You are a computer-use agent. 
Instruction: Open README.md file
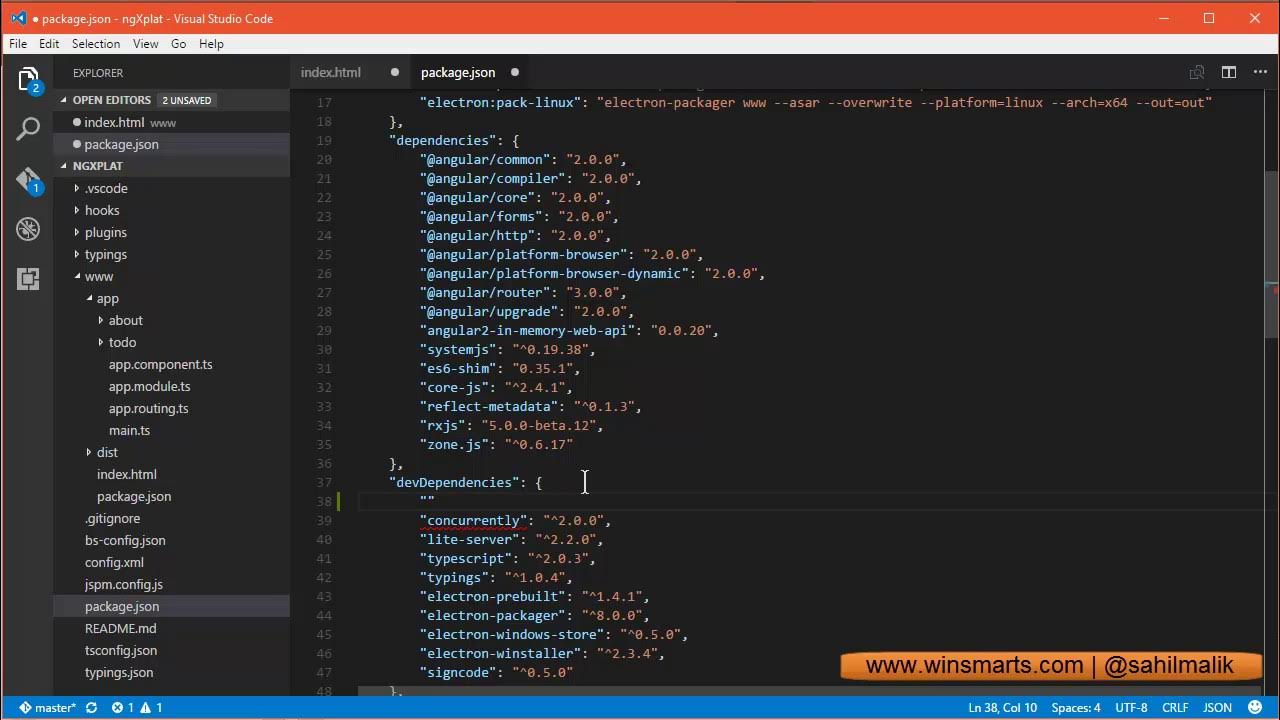pos(120,628)
